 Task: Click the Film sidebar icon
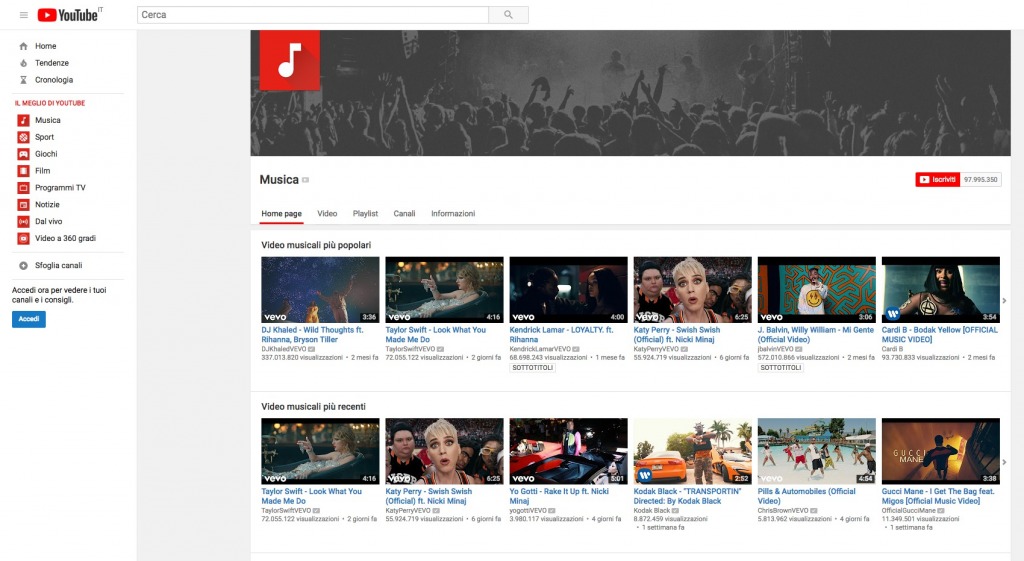click(x=24, y=171)
